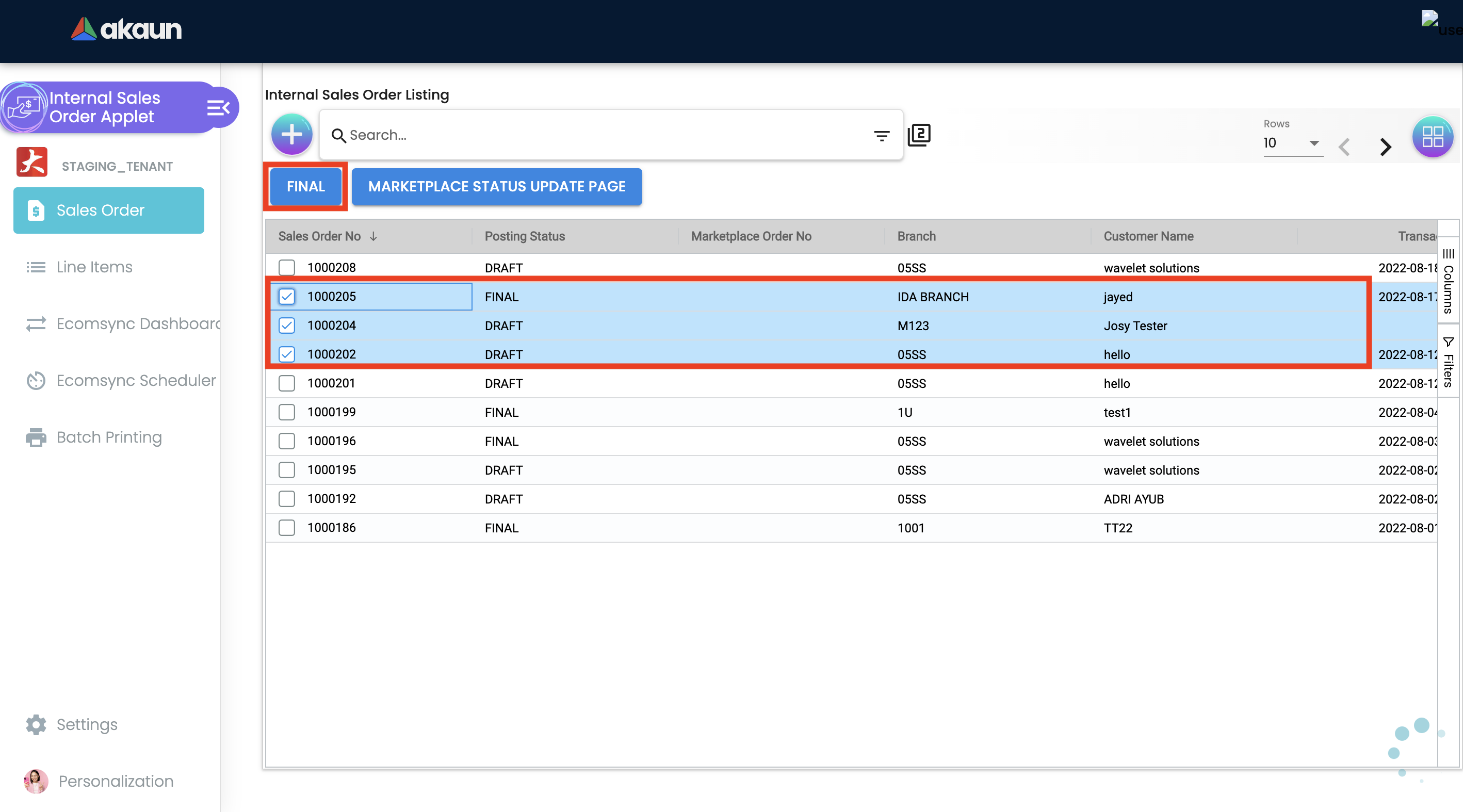
Task: Check the box for order 1000208
Action: (x=287, y=267)
